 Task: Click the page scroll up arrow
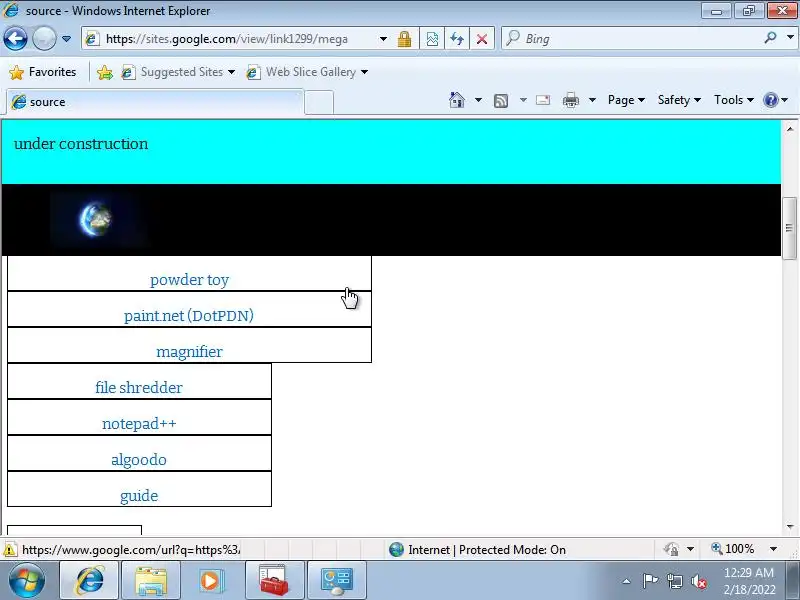point(789,129)
